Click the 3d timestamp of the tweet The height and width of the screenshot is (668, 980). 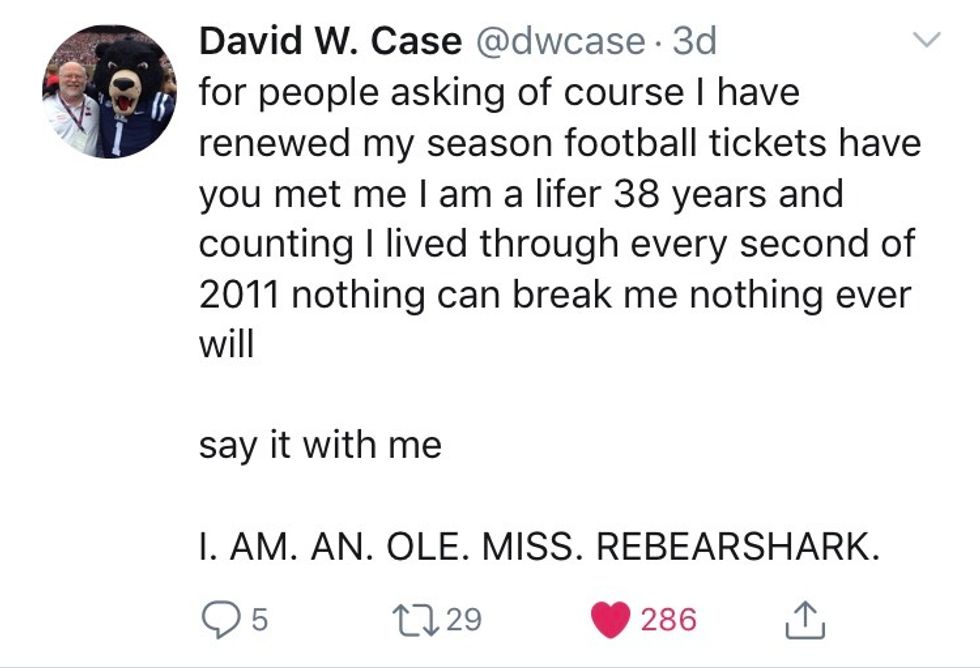pos(695,41)
